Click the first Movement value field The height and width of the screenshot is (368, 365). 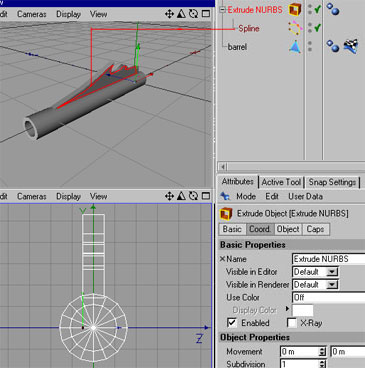coord(299,352)
